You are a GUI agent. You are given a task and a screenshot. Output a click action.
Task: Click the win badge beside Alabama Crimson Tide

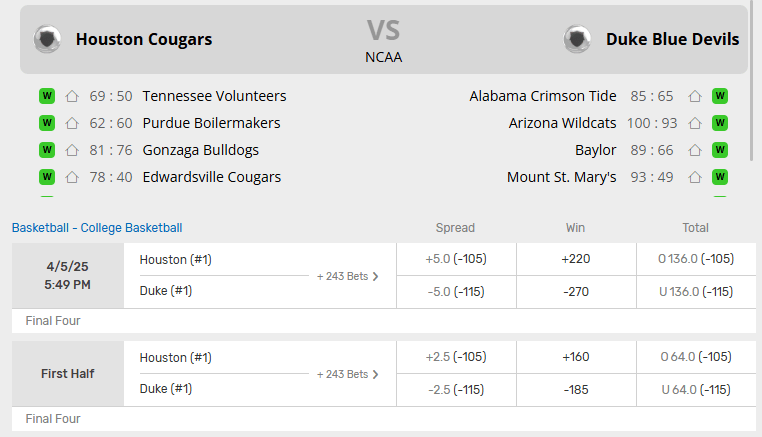click(720, 97)
